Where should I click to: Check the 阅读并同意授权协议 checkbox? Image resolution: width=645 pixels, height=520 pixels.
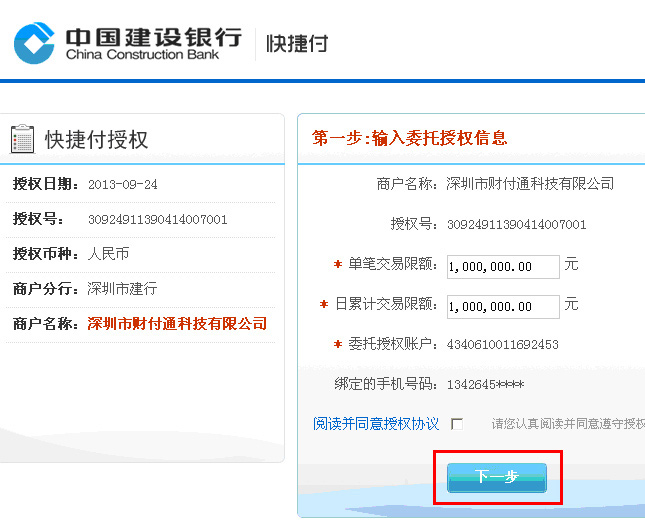457,424
